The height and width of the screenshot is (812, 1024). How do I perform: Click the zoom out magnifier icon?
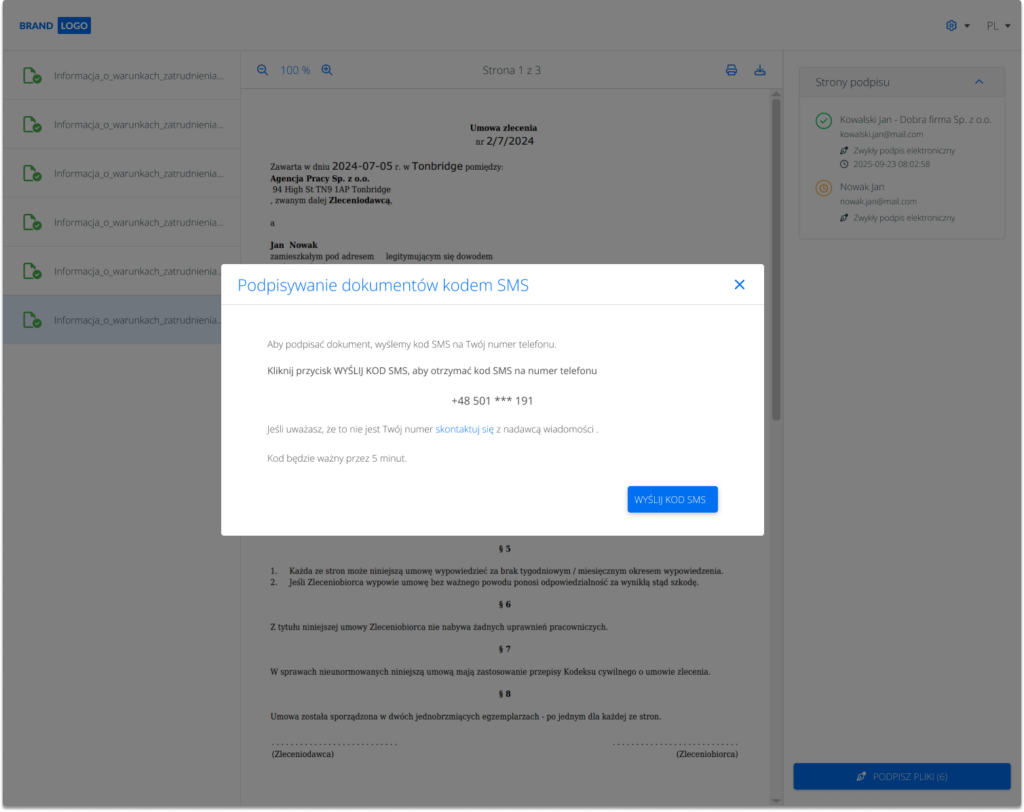262,70
